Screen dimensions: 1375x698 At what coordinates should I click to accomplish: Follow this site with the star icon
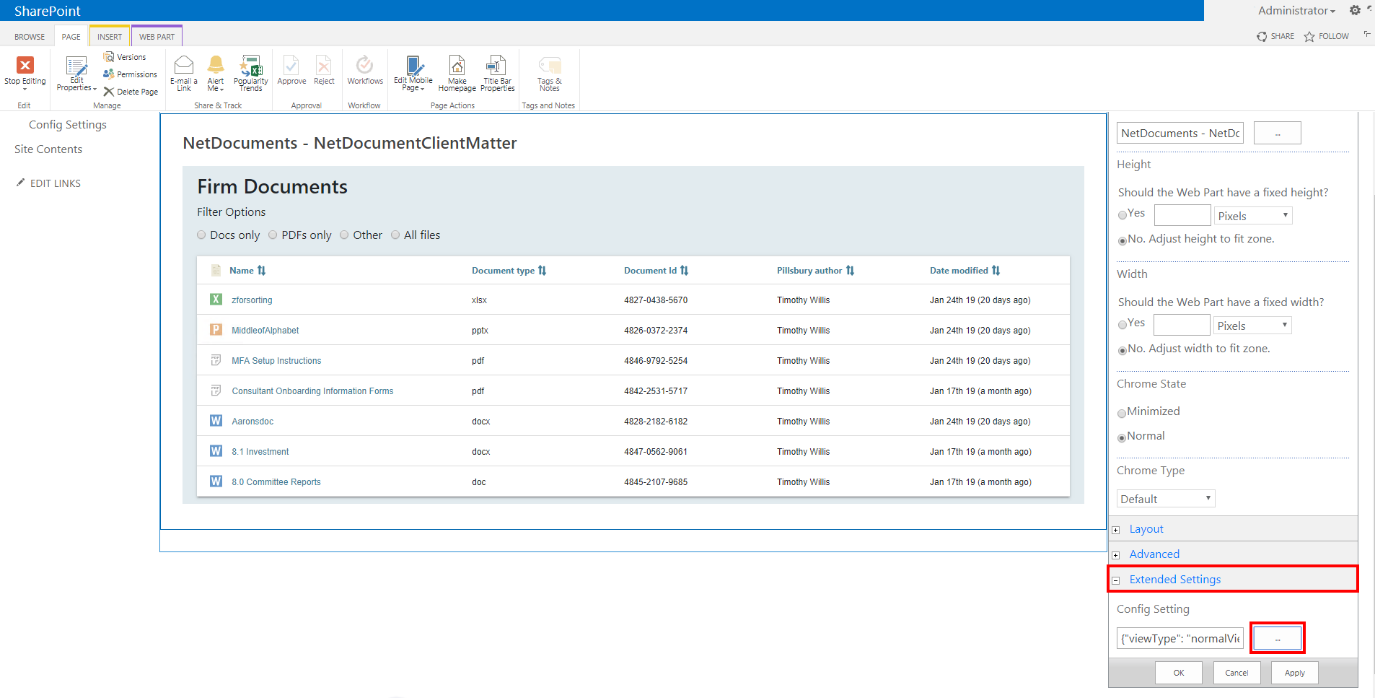1309,36
